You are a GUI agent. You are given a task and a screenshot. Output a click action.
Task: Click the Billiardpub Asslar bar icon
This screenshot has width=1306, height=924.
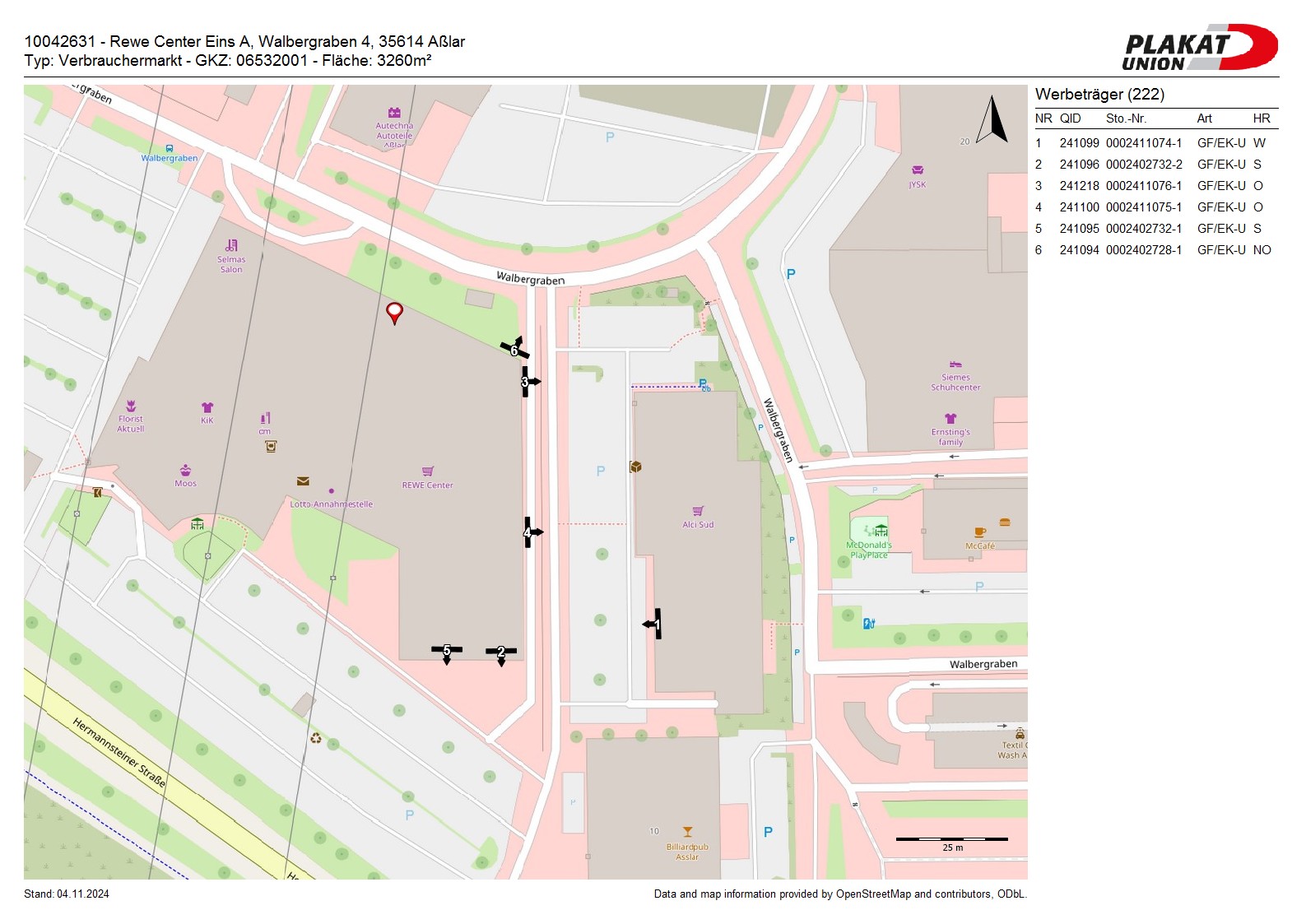pos(687,832)
